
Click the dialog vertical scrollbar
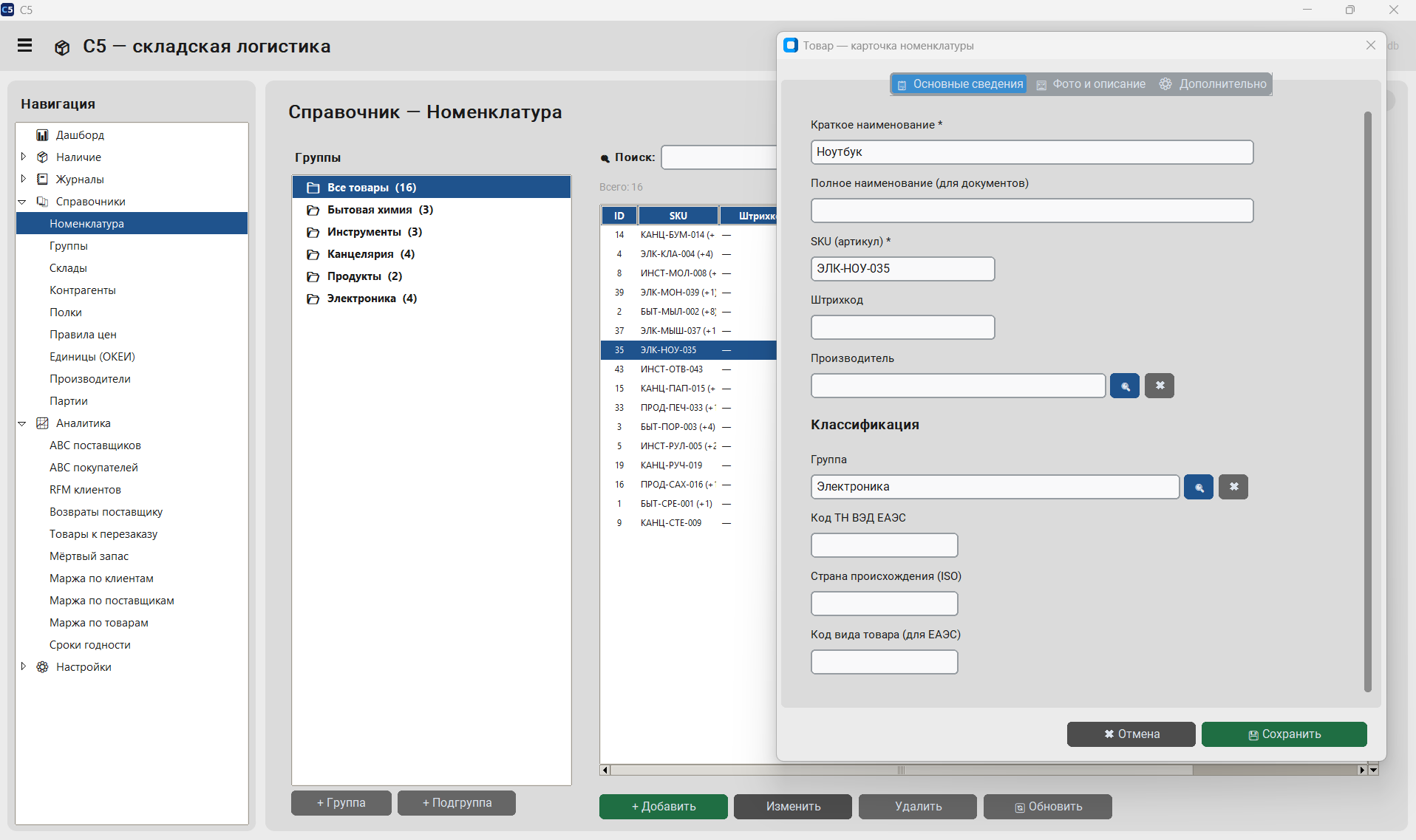coord(1367,402)
